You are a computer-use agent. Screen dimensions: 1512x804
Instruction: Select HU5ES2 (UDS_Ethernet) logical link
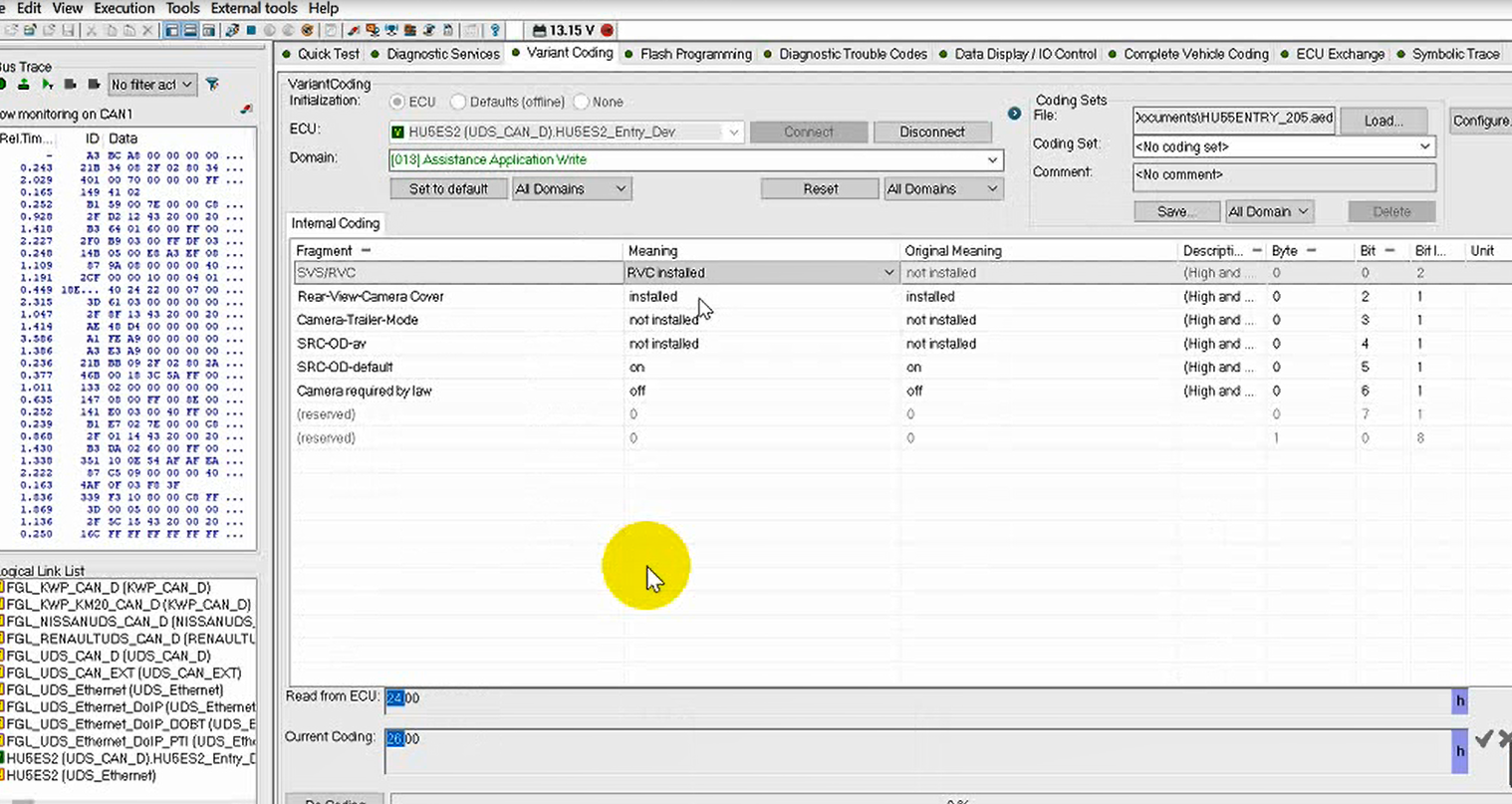point(80,775)
